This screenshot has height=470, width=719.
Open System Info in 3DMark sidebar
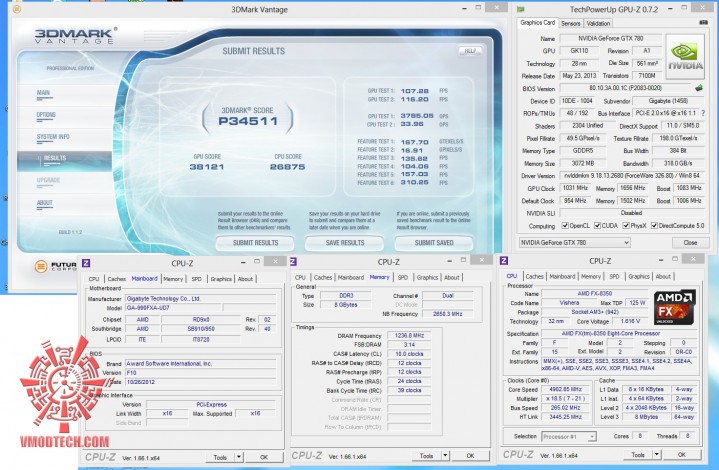53,137
